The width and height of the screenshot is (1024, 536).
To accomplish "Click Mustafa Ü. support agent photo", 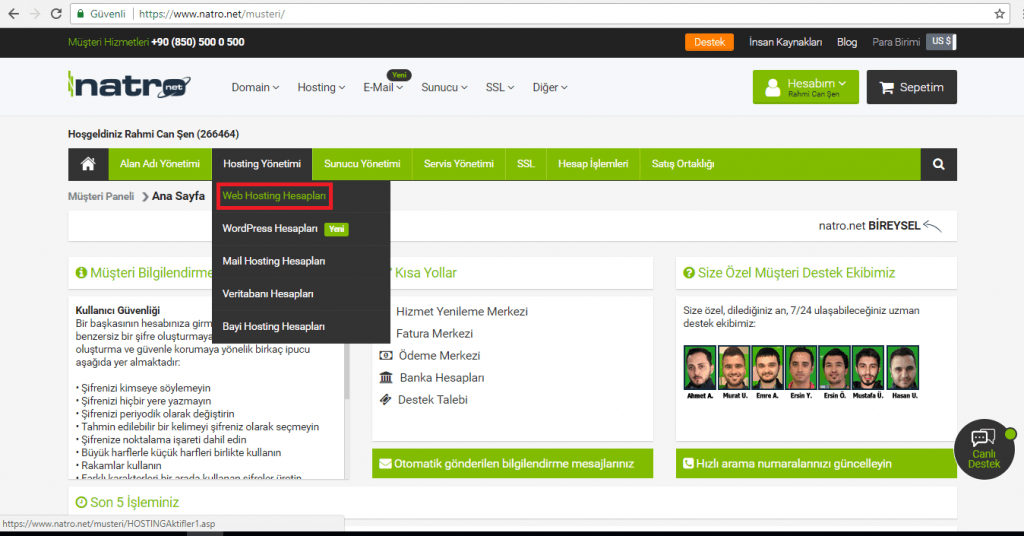I will [x=868, y=368].
